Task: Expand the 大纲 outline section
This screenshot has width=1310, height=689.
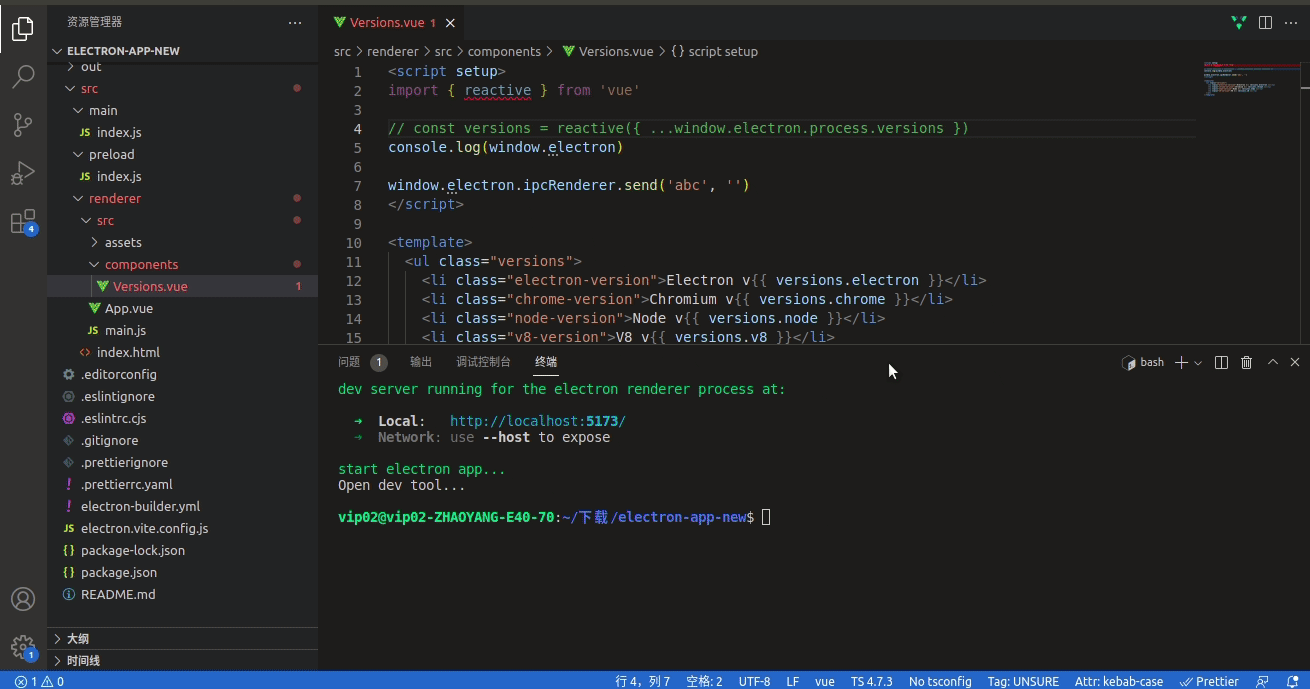Action: tap(70, 638)
